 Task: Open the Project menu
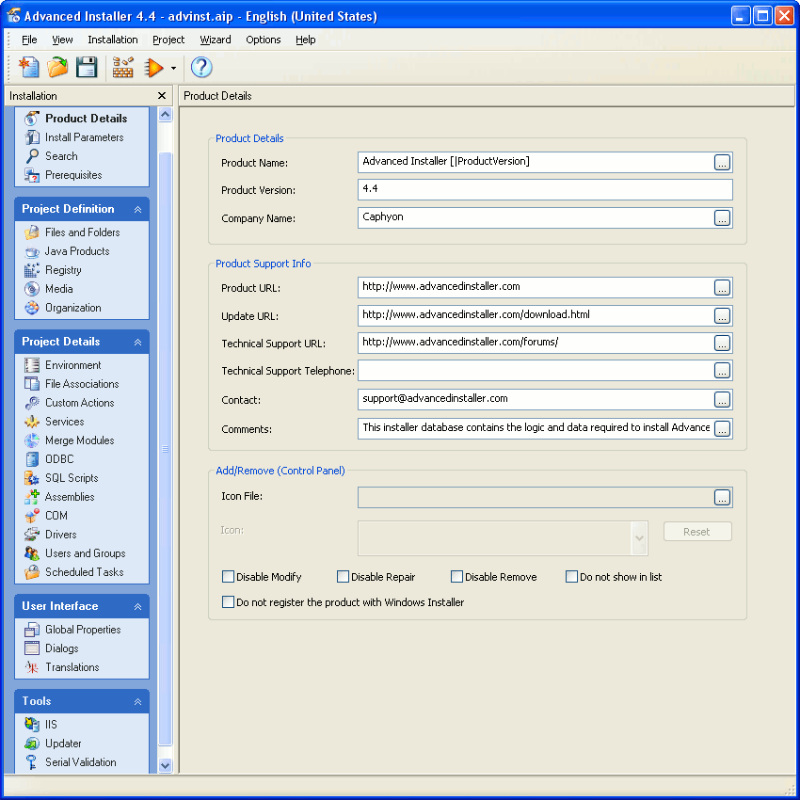(168, 40)
